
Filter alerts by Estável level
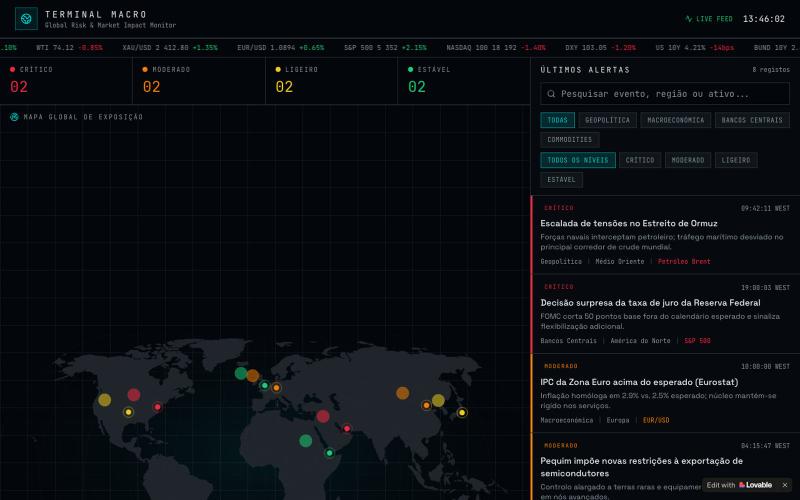coord(561,180)
